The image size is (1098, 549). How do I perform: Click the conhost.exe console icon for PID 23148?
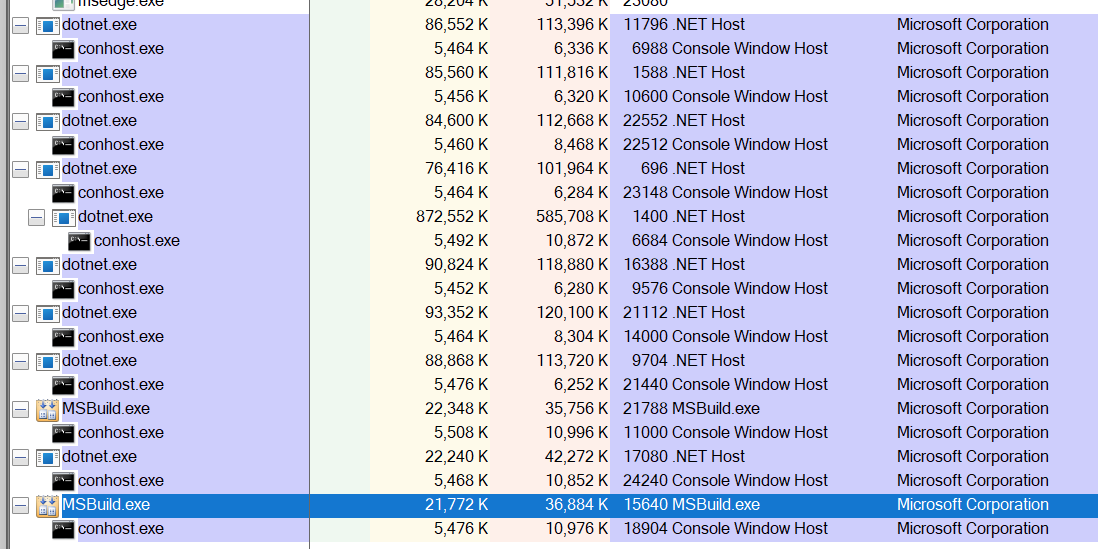click(64, 193)
